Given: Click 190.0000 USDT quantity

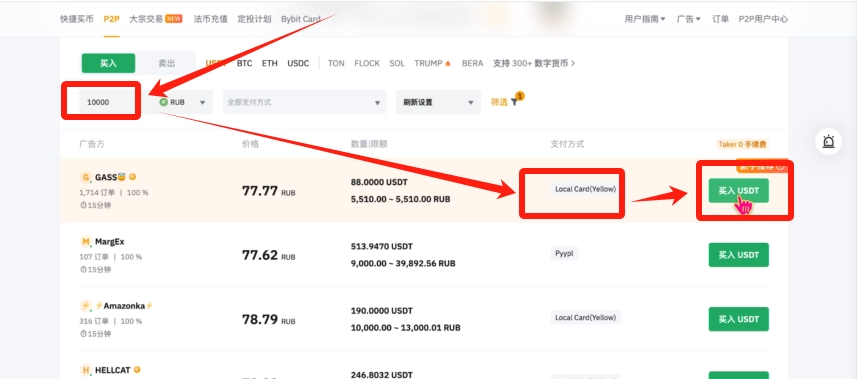Looking at the screenshot, I should coord(381,311).
